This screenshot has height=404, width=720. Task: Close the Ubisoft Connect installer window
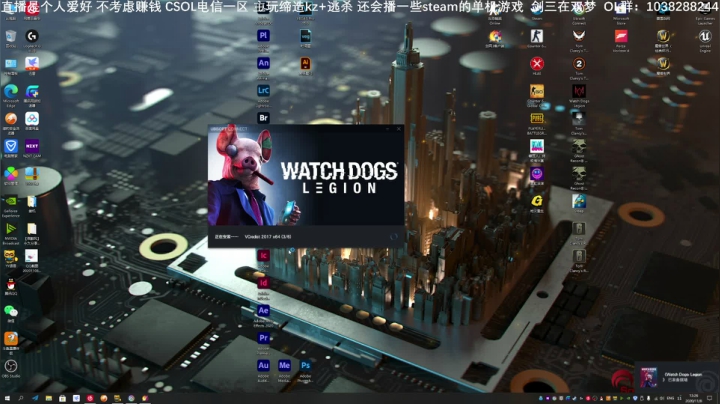pos(399,129)
